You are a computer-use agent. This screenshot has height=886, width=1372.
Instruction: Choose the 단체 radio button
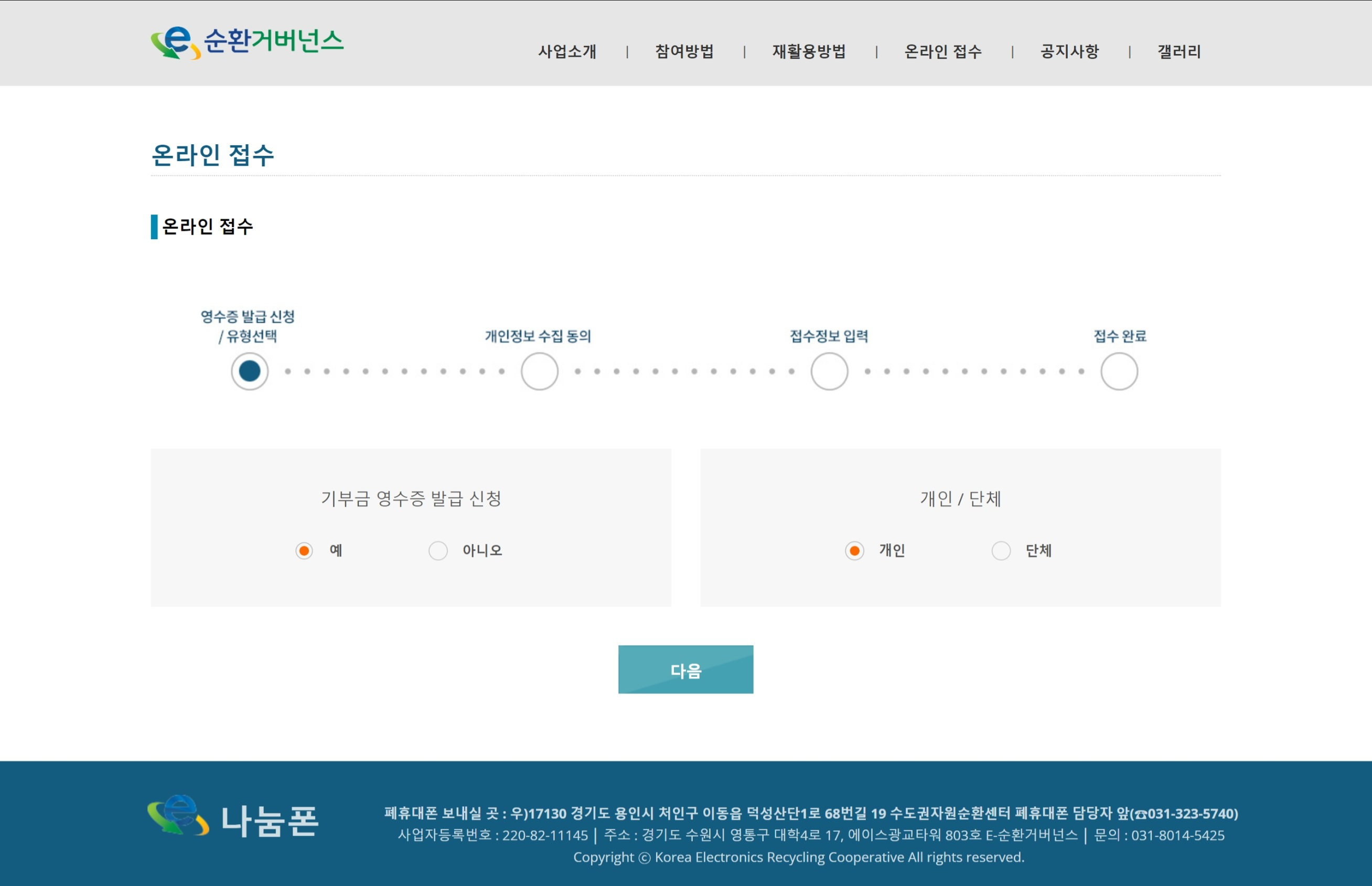(x=1001, y=551)
